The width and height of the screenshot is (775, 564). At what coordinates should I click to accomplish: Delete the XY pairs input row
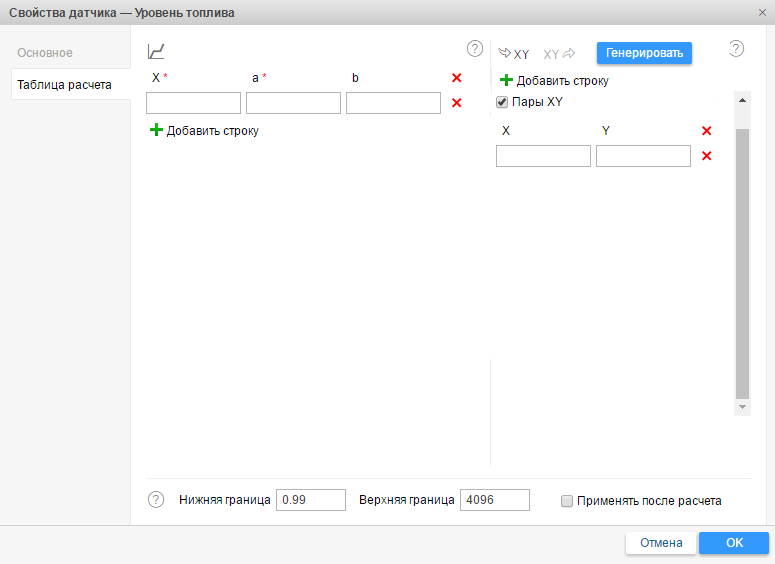pyautogui.click(x=706, y=156)
